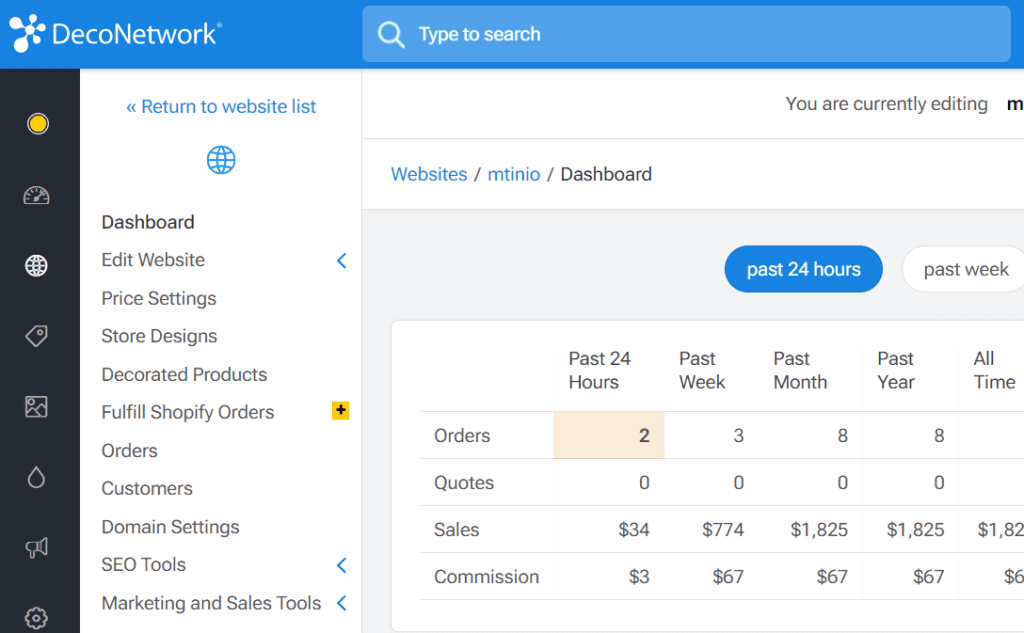
Task: Click the yellow plus badge on Fulfill Shopify Orders
Action: point(340,410)
